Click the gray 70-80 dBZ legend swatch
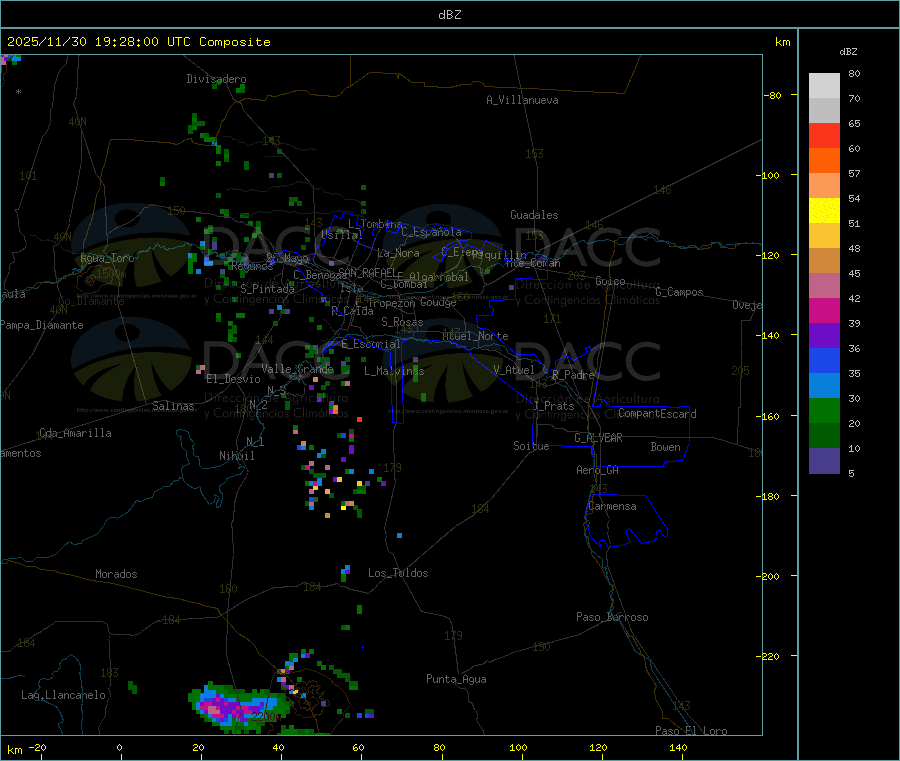Screen dimensions: 900x761 pos(824,86)
